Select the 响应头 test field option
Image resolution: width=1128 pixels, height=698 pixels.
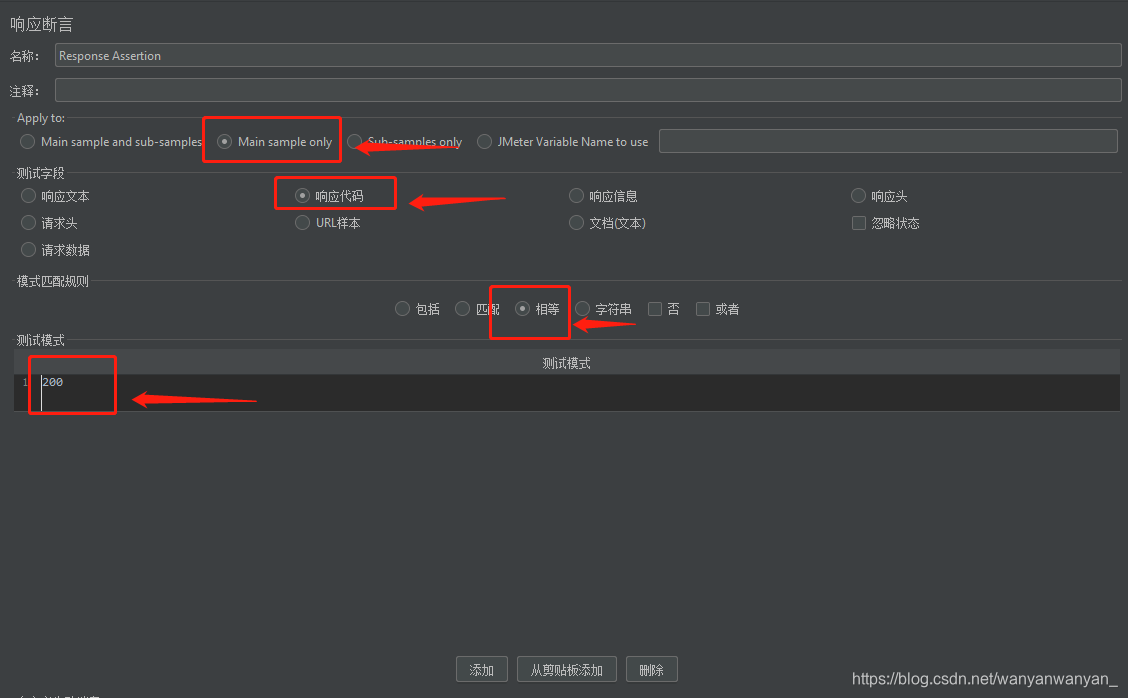point(858,195)
